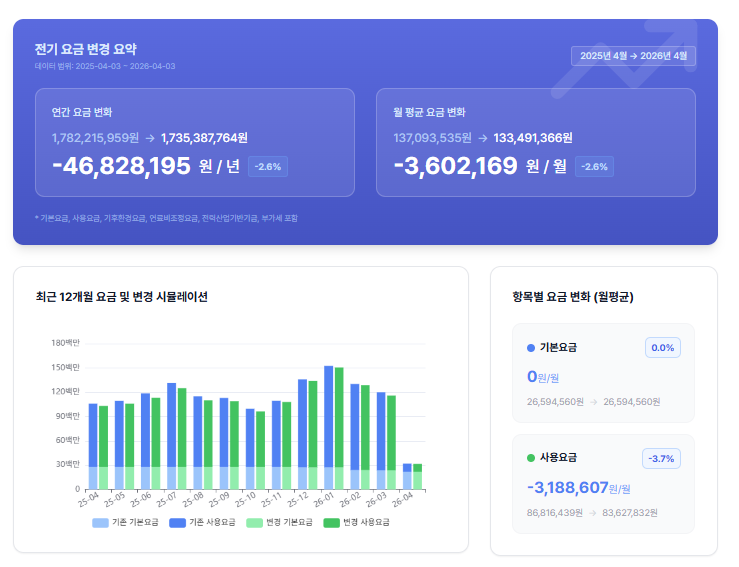Click the green dot beside 사용요금
Viewport: 739px width, 567px height.
pos(531,458)
